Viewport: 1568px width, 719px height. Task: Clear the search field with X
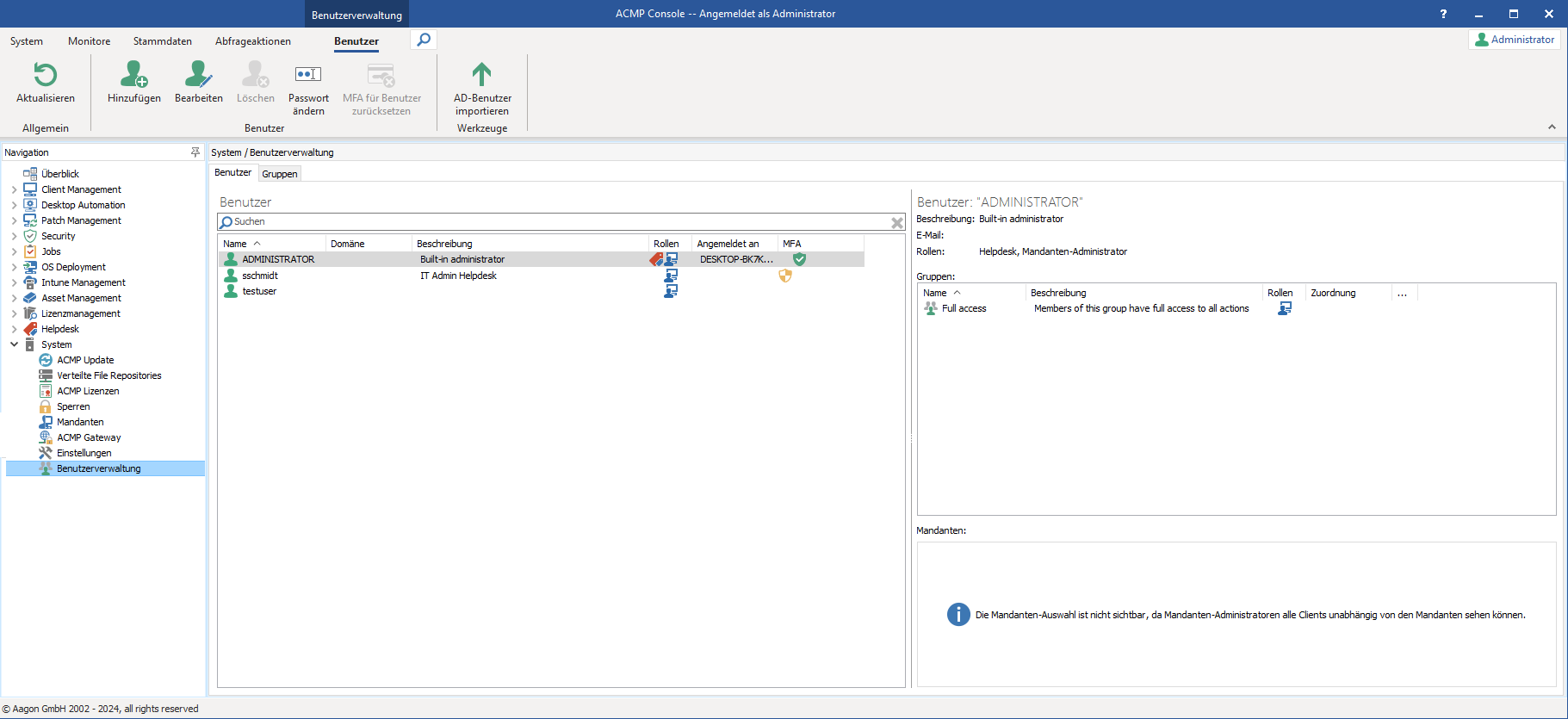(x=896, y=223)
